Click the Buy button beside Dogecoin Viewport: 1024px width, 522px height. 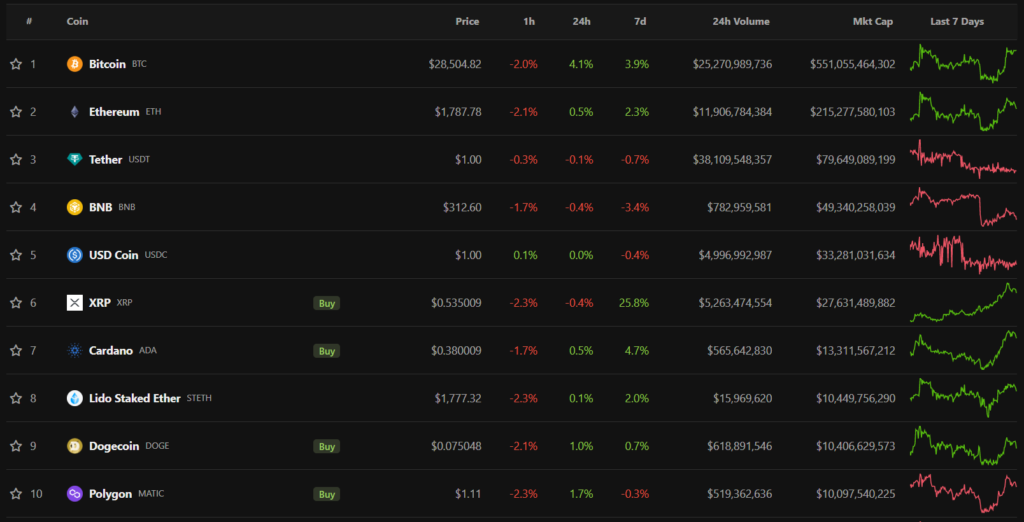[326, 446]
